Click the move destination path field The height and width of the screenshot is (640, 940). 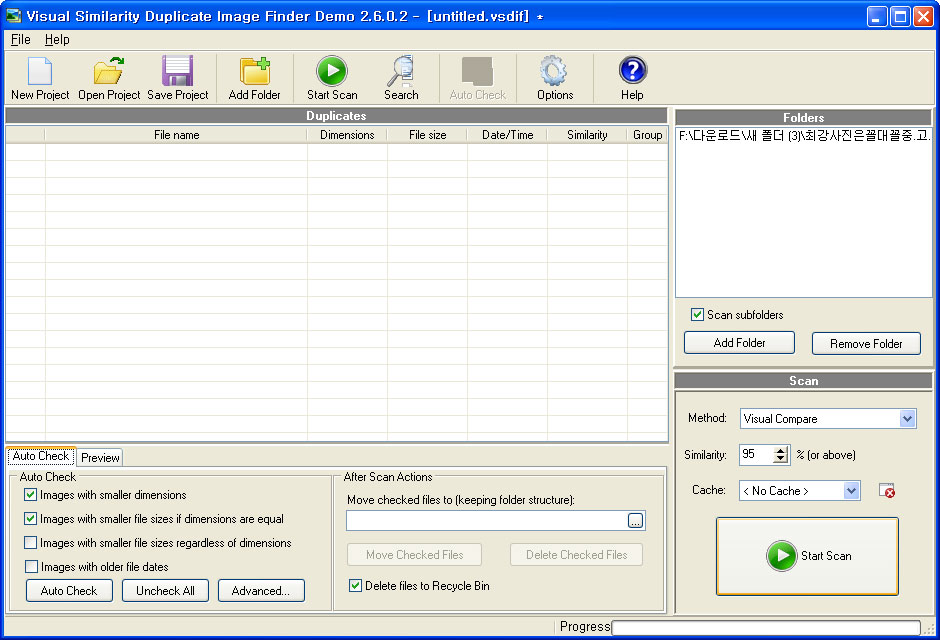click(x=487, y=521)
